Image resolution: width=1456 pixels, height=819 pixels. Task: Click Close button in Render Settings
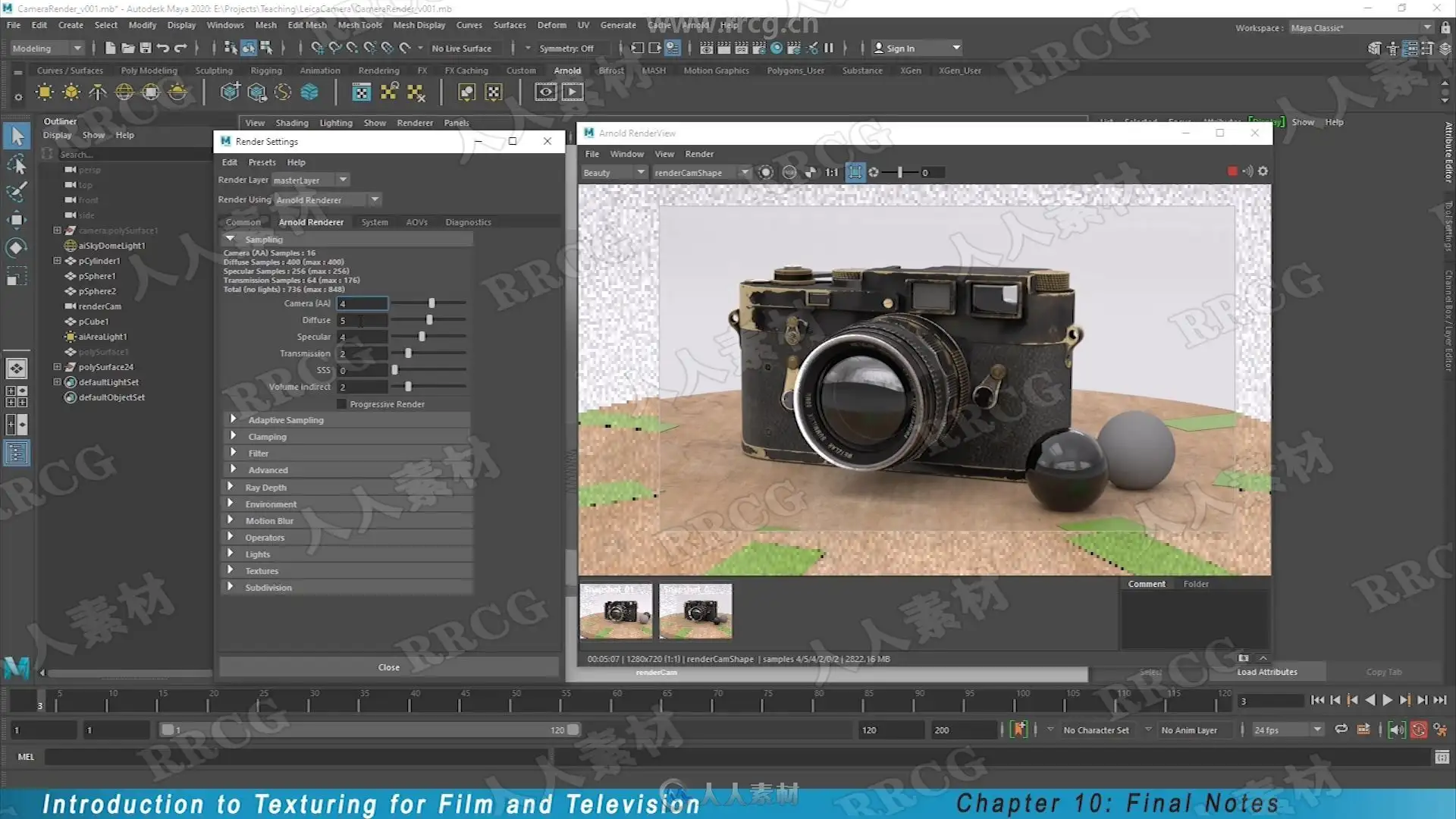click(388, 667)
